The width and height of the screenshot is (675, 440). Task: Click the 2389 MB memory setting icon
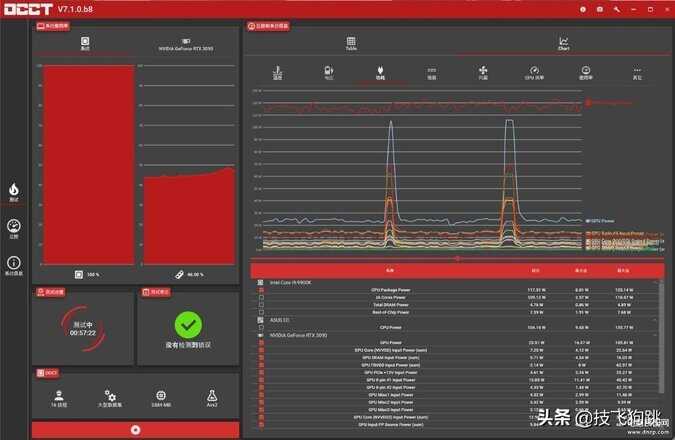161,399
